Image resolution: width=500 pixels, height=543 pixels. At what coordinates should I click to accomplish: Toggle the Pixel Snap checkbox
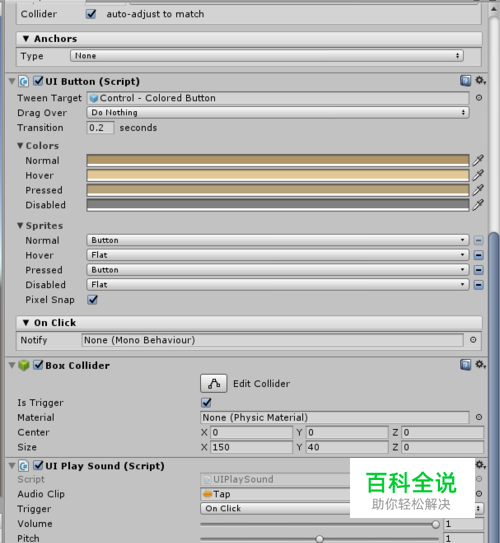click(x=92, y=300)
